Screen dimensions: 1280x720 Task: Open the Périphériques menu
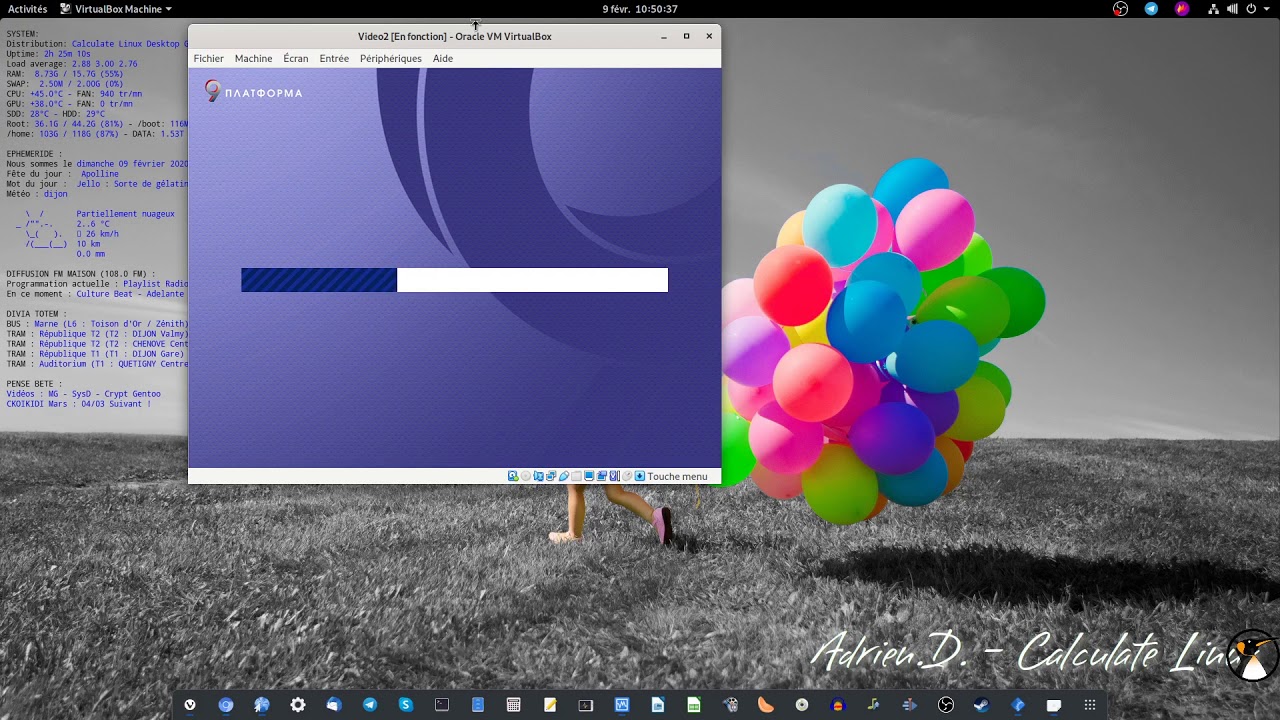pos(390,58)
